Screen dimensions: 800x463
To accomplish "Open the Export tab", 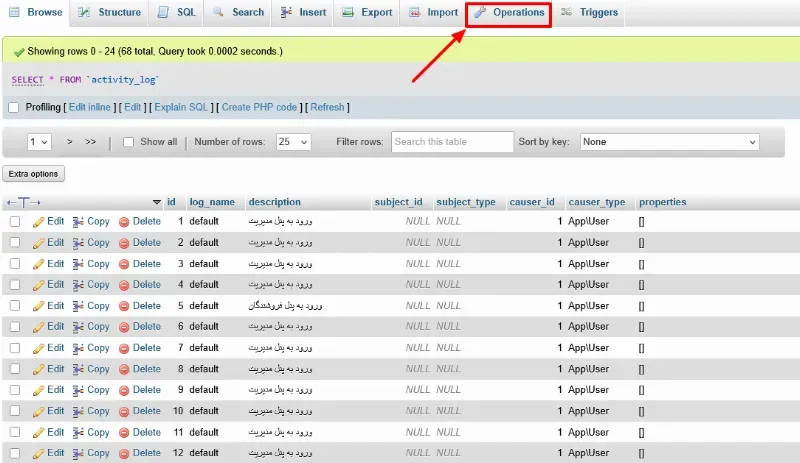I will [367, 12].
